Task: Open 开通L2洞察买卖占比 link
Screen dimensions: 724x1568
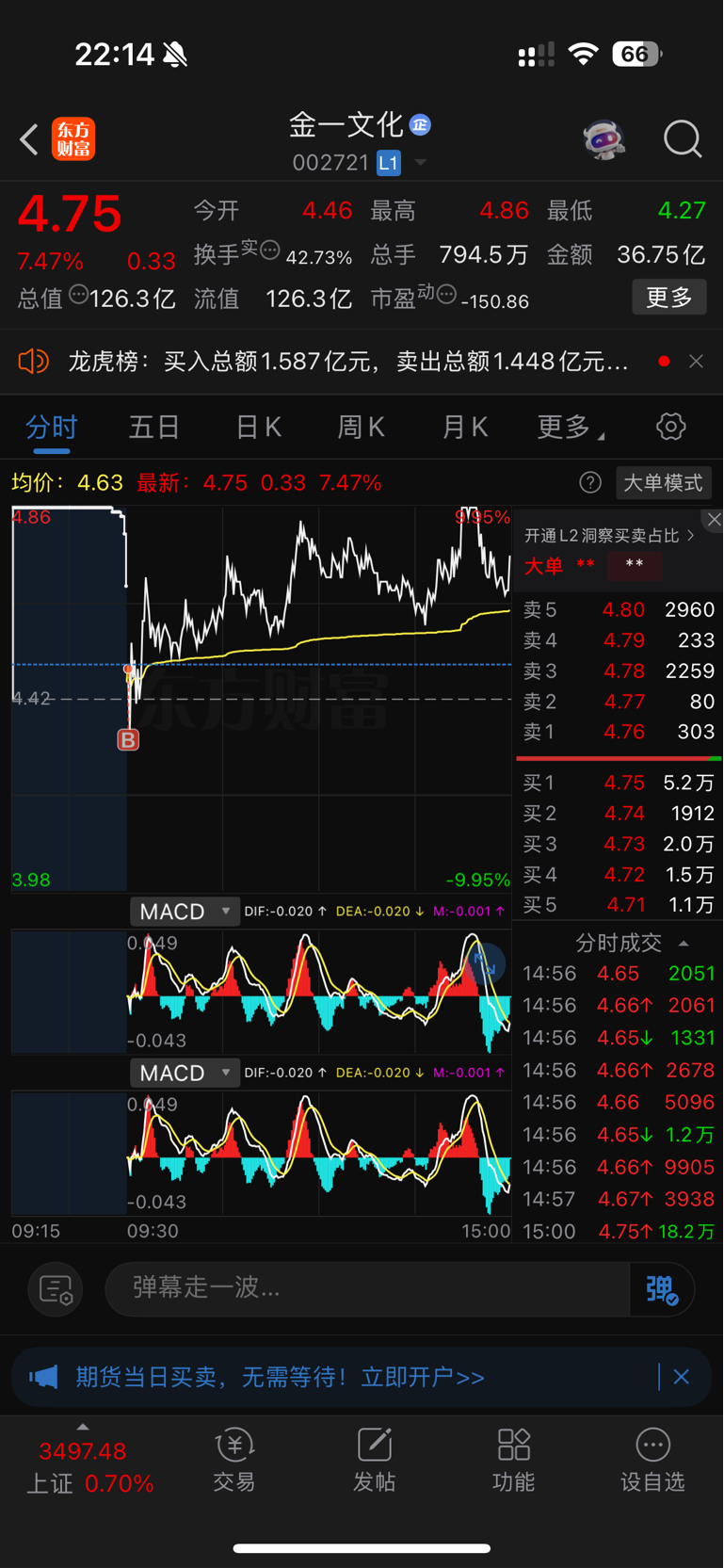Action: click(x=609, y=536)
